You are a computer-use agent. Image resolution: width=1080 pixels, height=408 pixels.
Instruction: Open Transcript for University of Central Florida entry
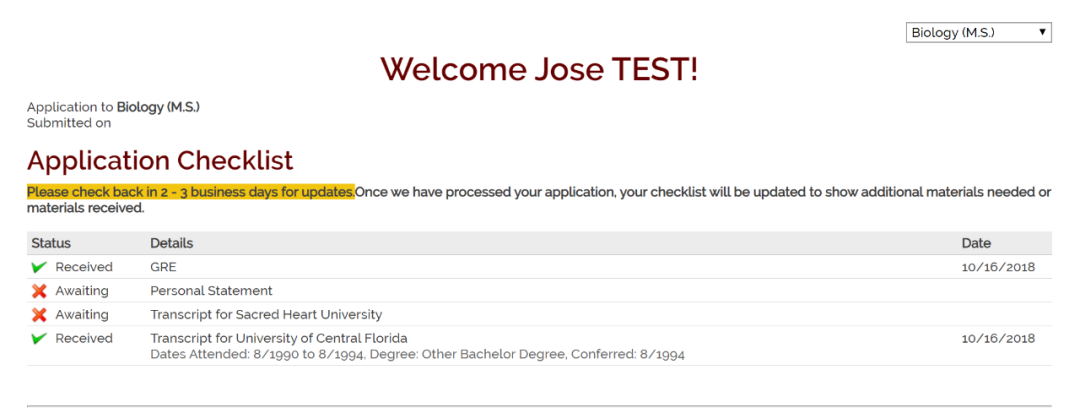point(279,338)
